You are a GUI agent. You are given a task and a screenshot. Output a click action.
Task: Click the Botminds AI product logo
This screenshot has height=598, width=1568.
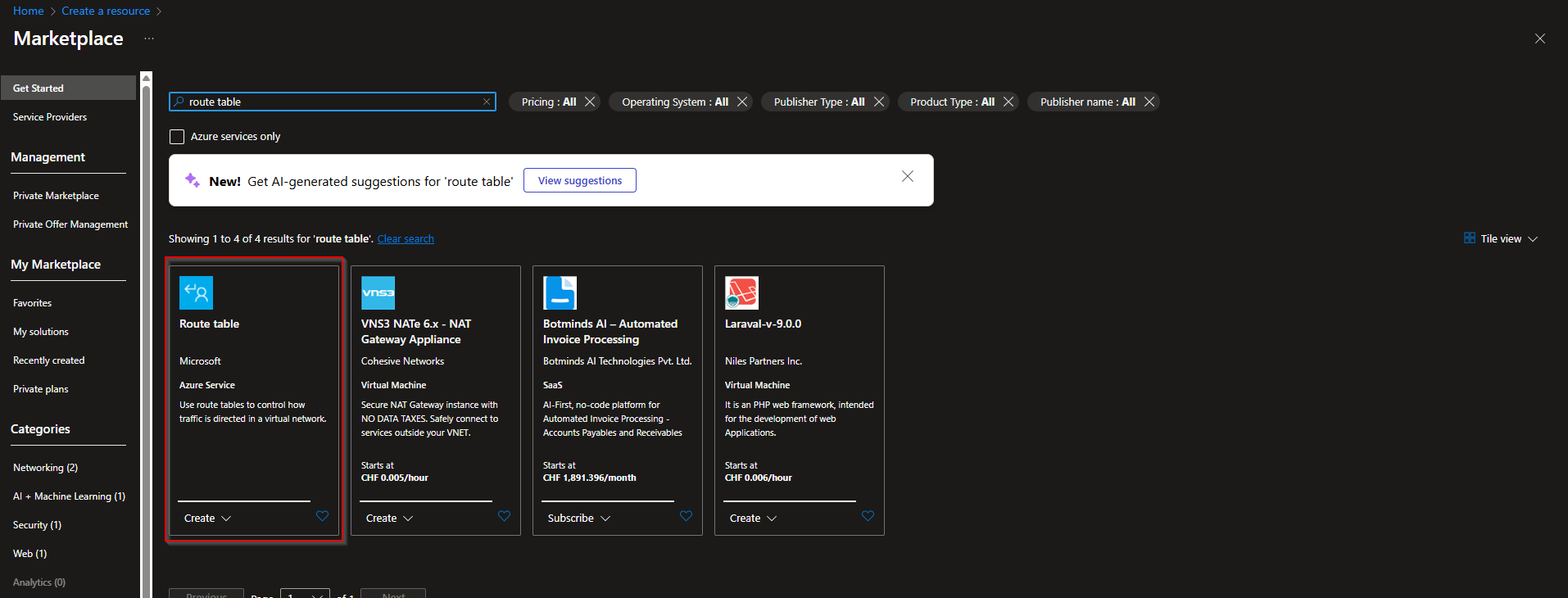point(560,292)
